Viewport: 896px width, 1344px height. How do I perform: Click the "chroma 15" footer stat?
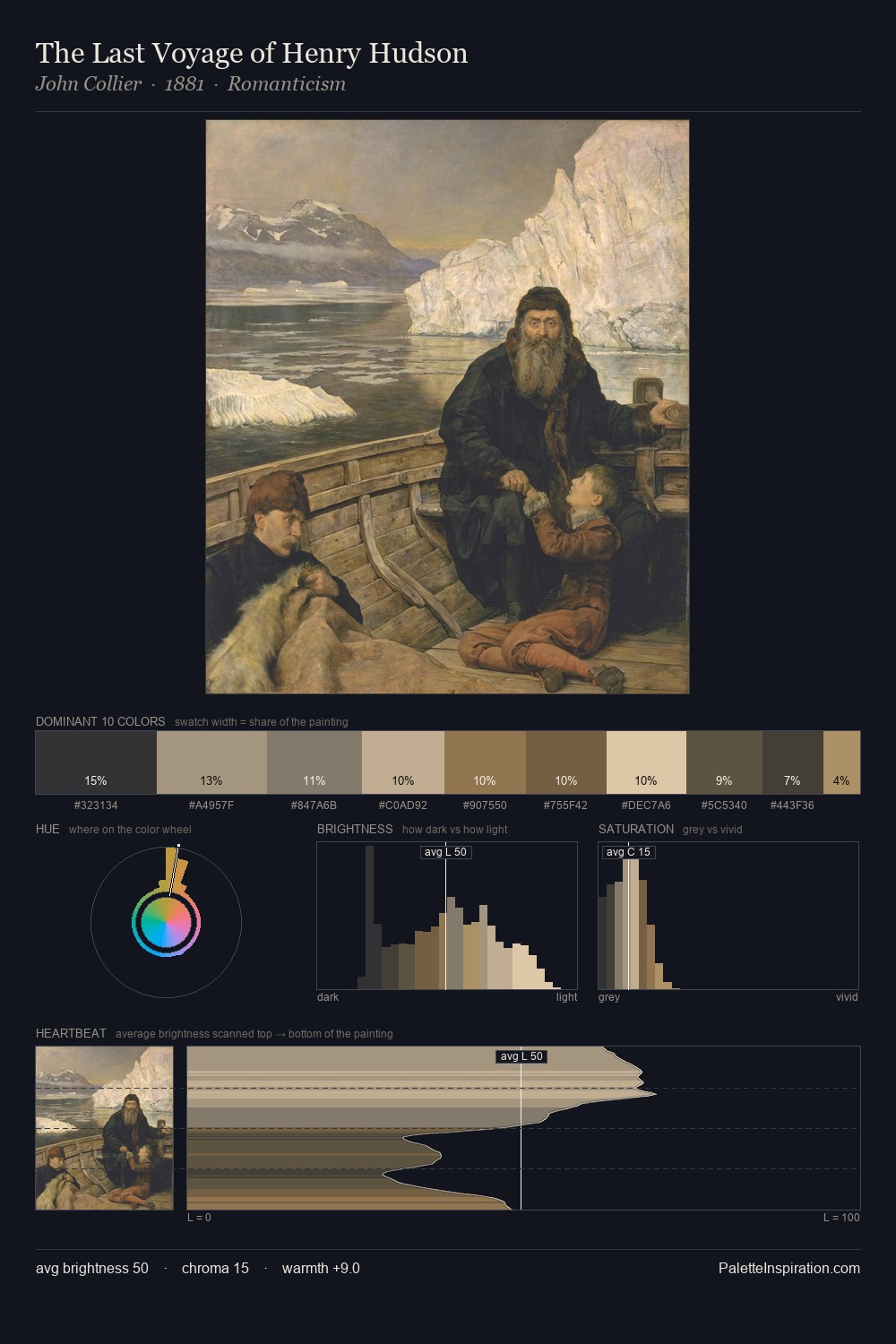[x=215, y=1268]
